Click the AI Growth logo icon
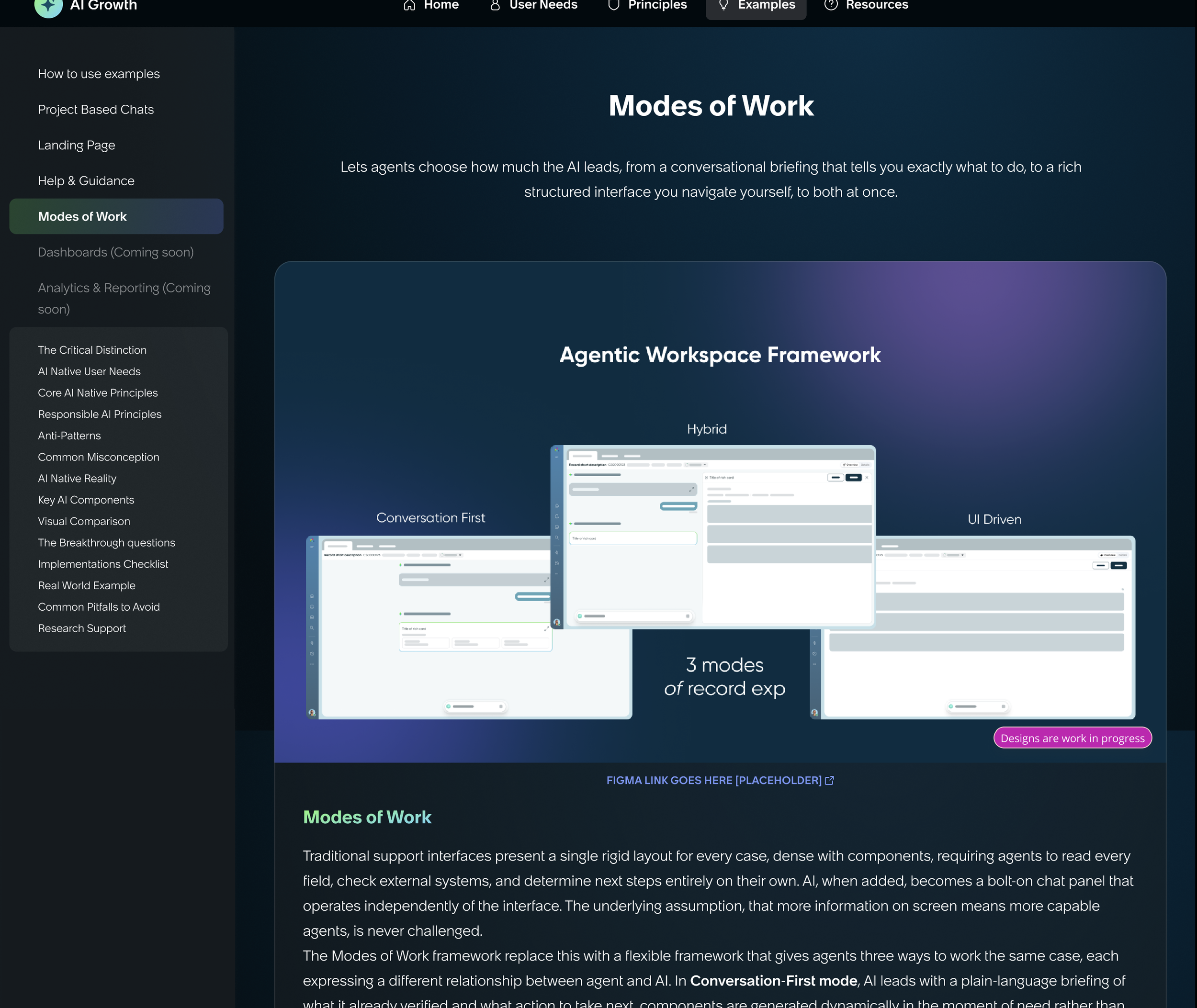 (x=48, y=7)
